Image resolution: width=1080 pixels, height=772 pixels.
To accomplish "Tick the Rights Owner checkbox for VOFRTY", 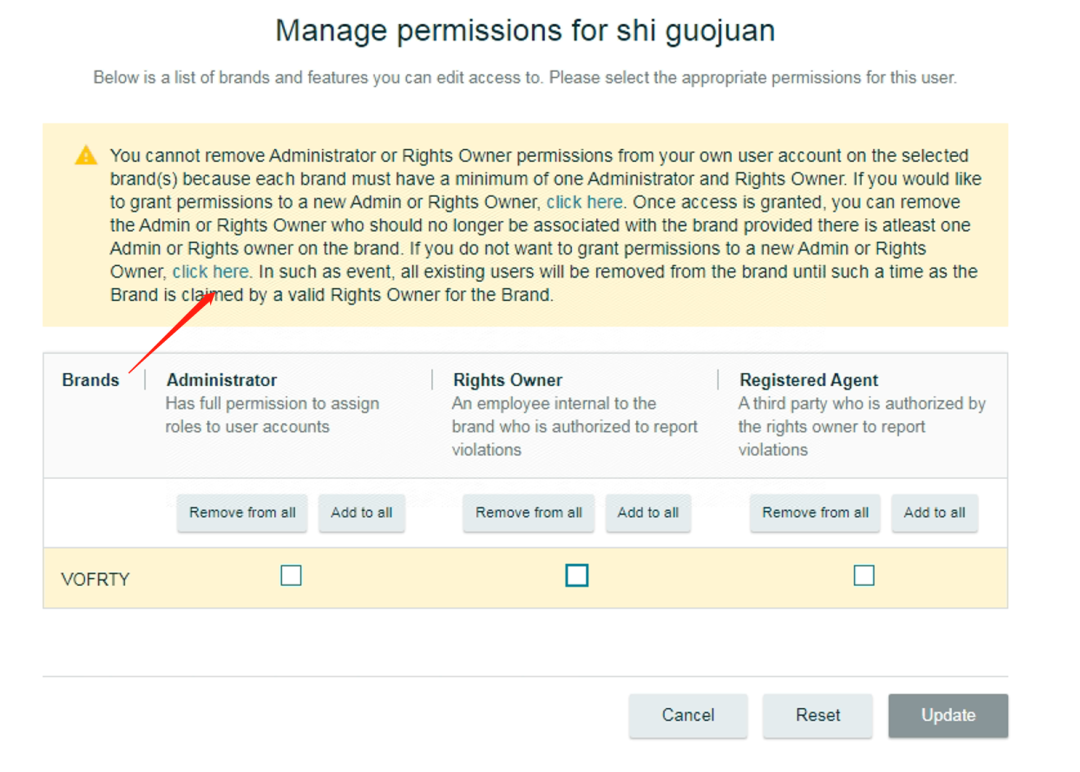I will pyautogui.click(x=577, y=575).
